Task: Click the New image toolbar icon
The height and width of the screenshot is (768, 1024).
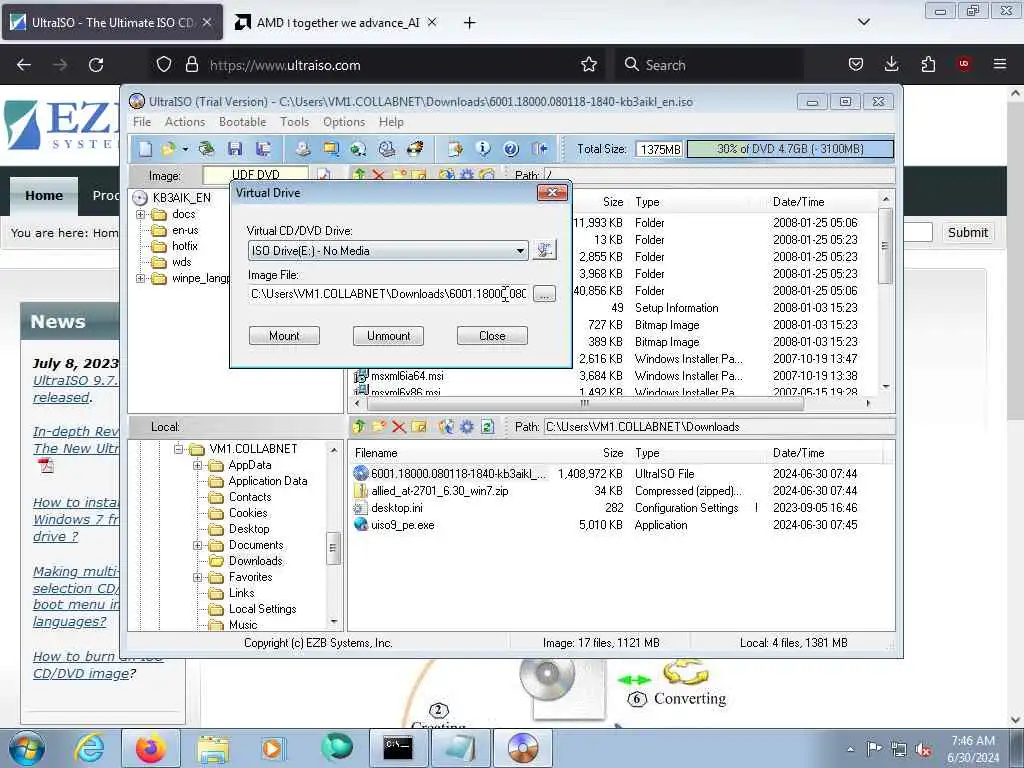Action: tap(145, 150)
